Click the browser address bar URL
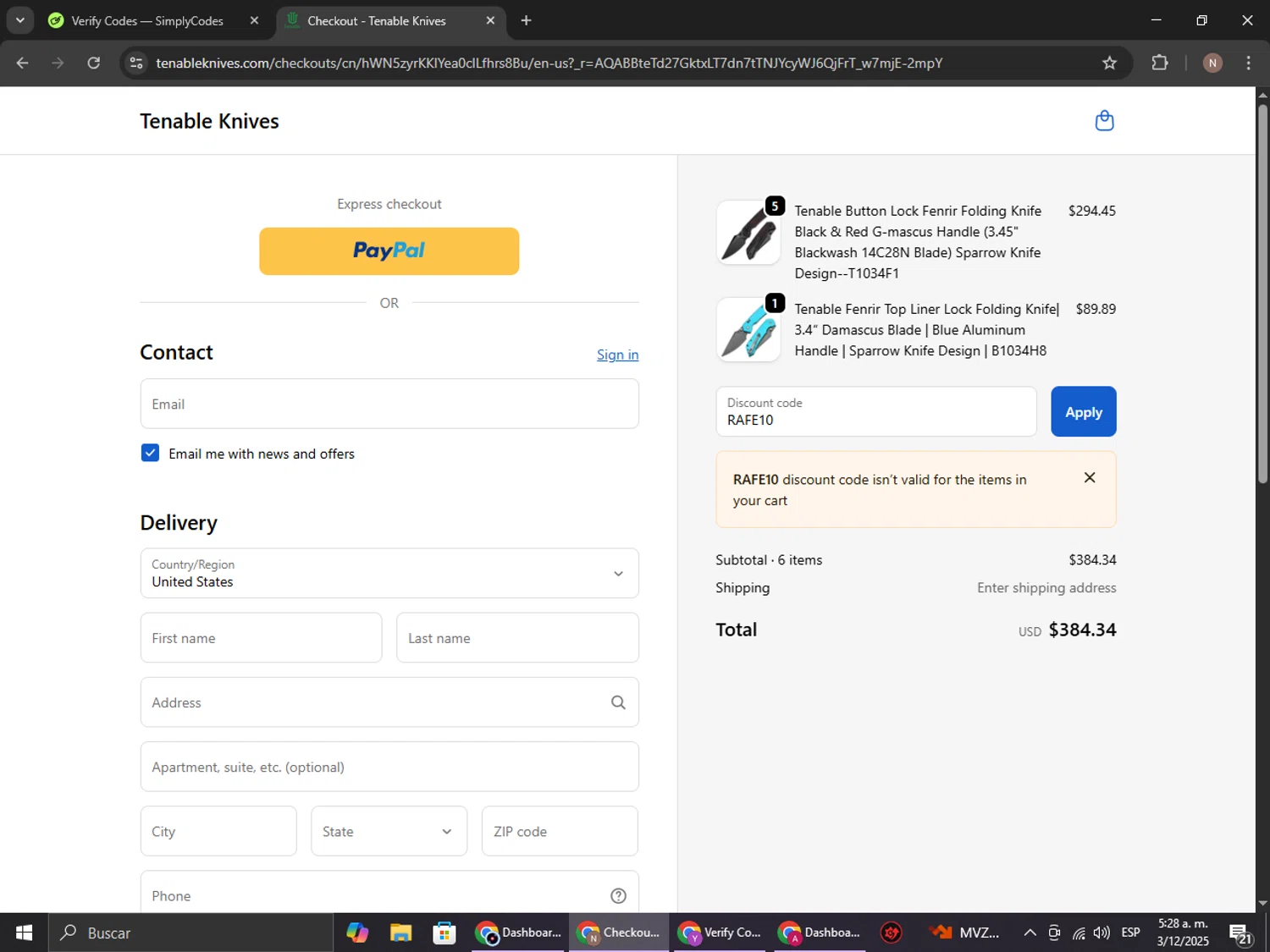The image size is (1270, 952). pyautogui.click(x=549, y=63)
